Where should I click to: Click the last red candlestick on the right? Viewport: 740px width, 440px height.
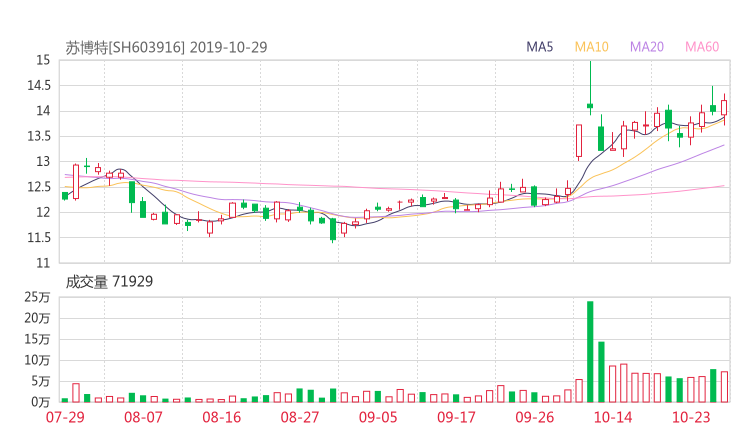tap(724, 108)
